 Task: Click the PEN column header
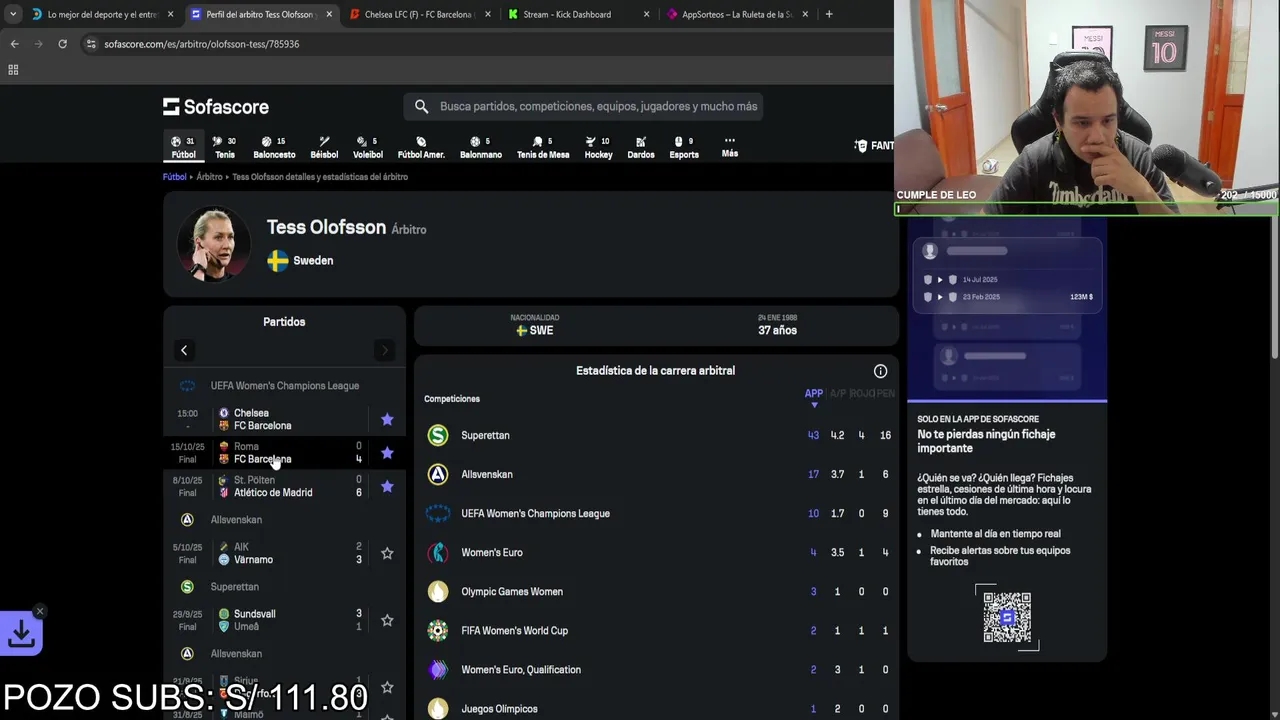pos(886,394)
